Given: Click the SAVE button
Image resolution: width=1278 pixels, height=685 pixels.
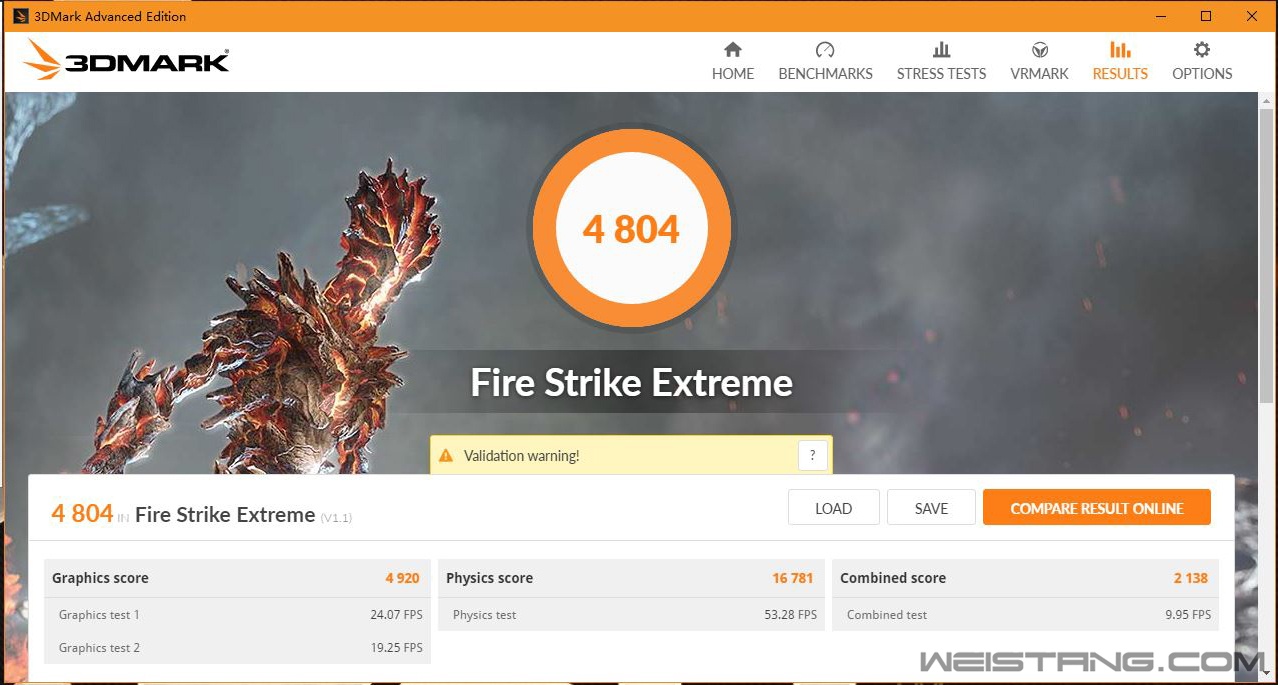Looking at the screenshot, I should click(x=931, y=508).
